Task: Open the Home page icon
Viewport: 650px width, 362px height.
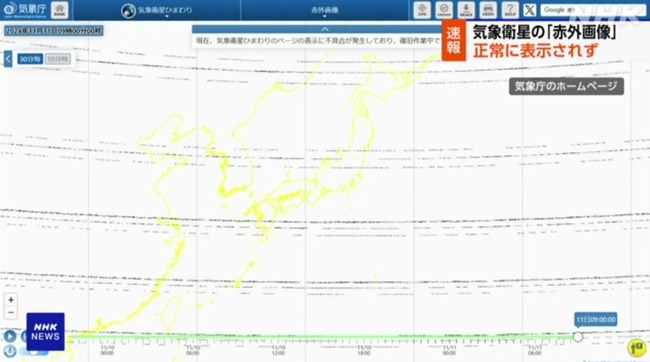Action: tap(60, 10)
